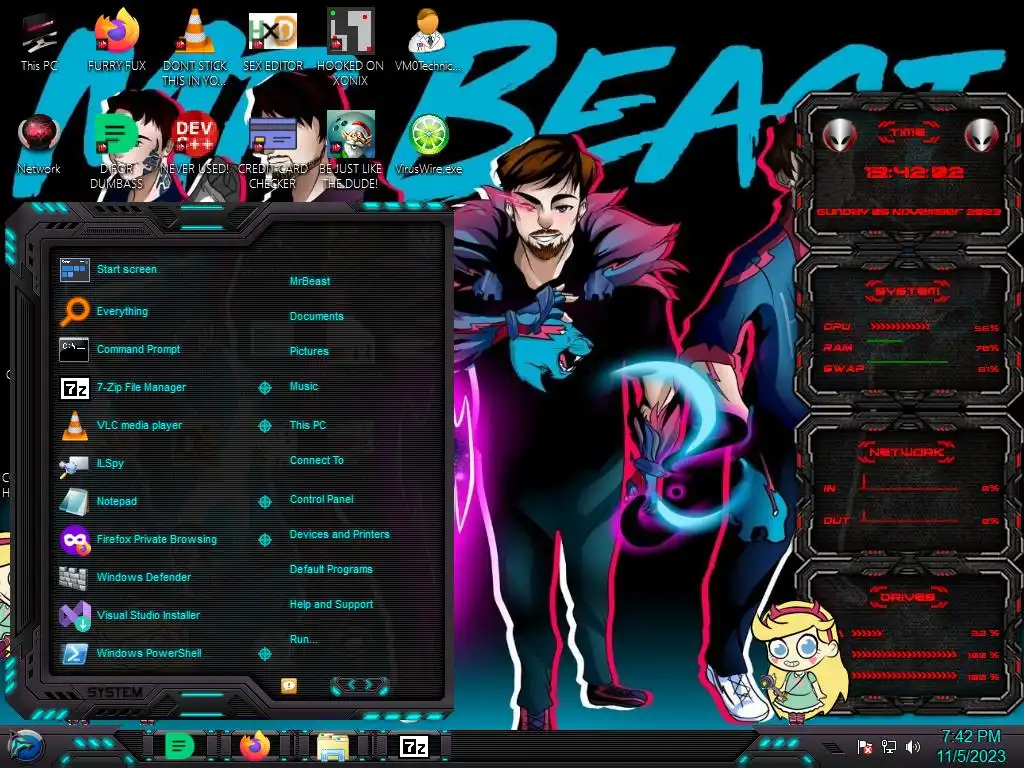Viewport: 1024px width, 768px height.
Task: Open VM0Technic desktop icon
Action: click(428, 42)
